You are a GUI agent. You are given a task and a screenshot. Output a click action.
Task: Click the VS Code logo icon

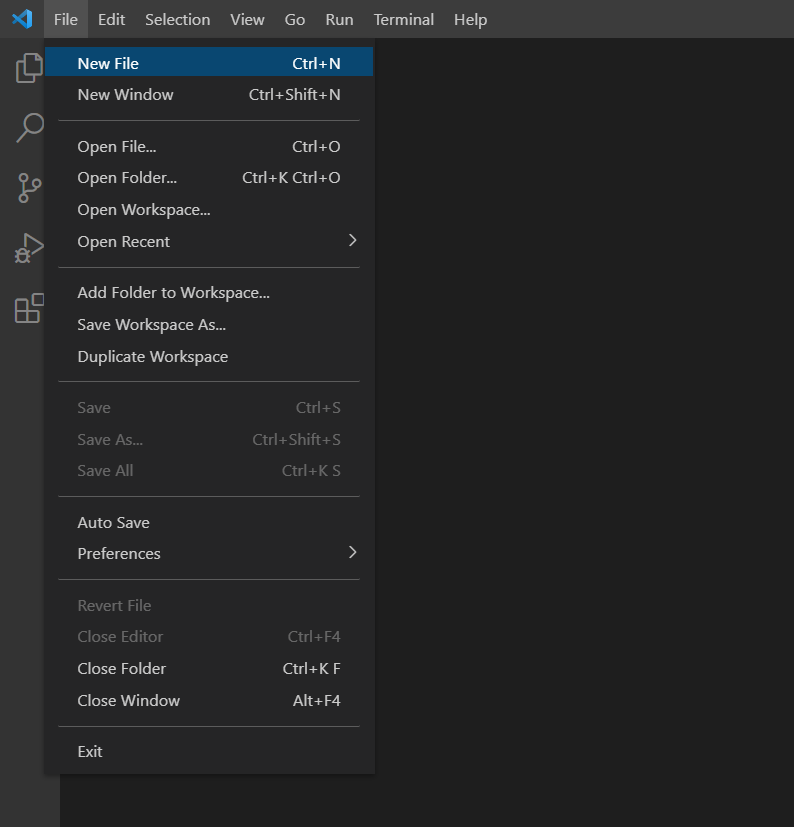(x=22, y=19)
